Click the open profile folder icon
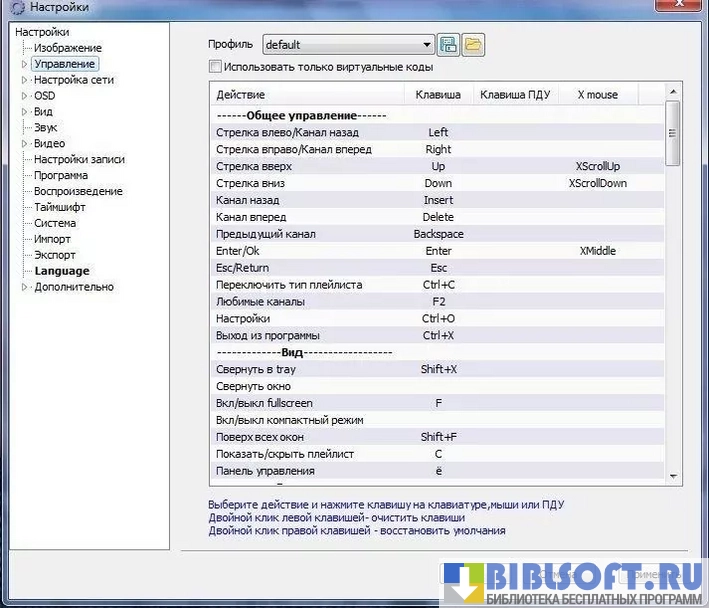 pyautogui.click(x=472, y=44)
